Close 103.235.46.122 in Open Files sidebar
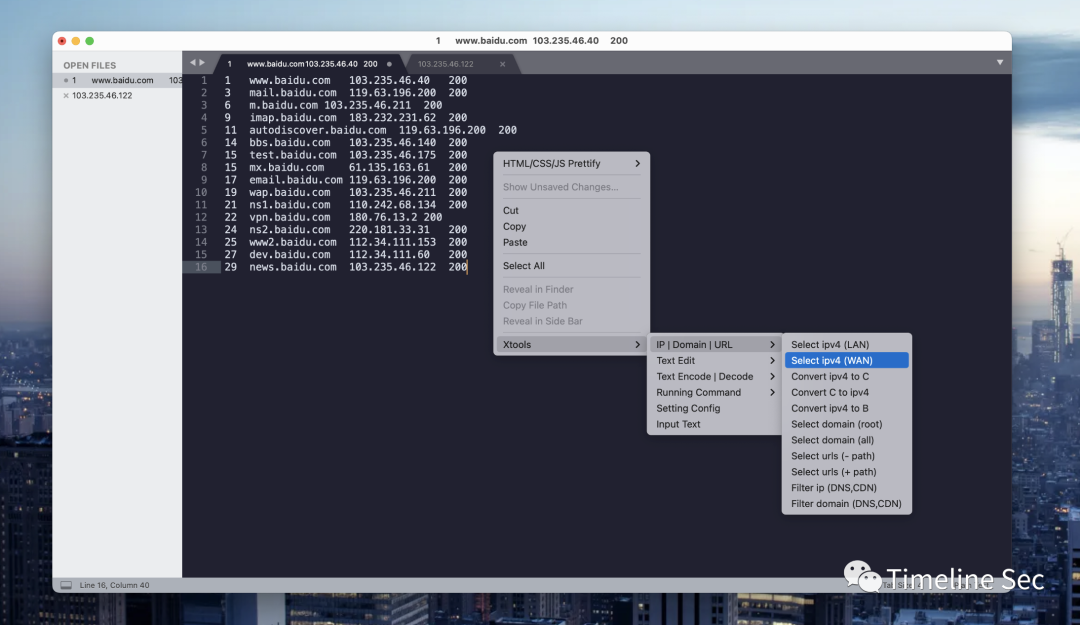The image size is (1080, 625). click(x=66, y=96)
